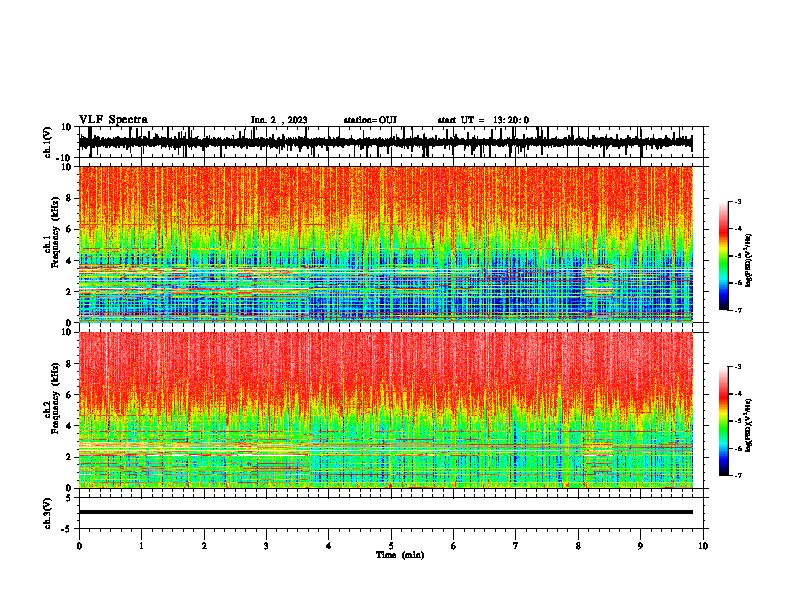
Task: Click the "station=OUI" header text
Action: coord(370,120)
